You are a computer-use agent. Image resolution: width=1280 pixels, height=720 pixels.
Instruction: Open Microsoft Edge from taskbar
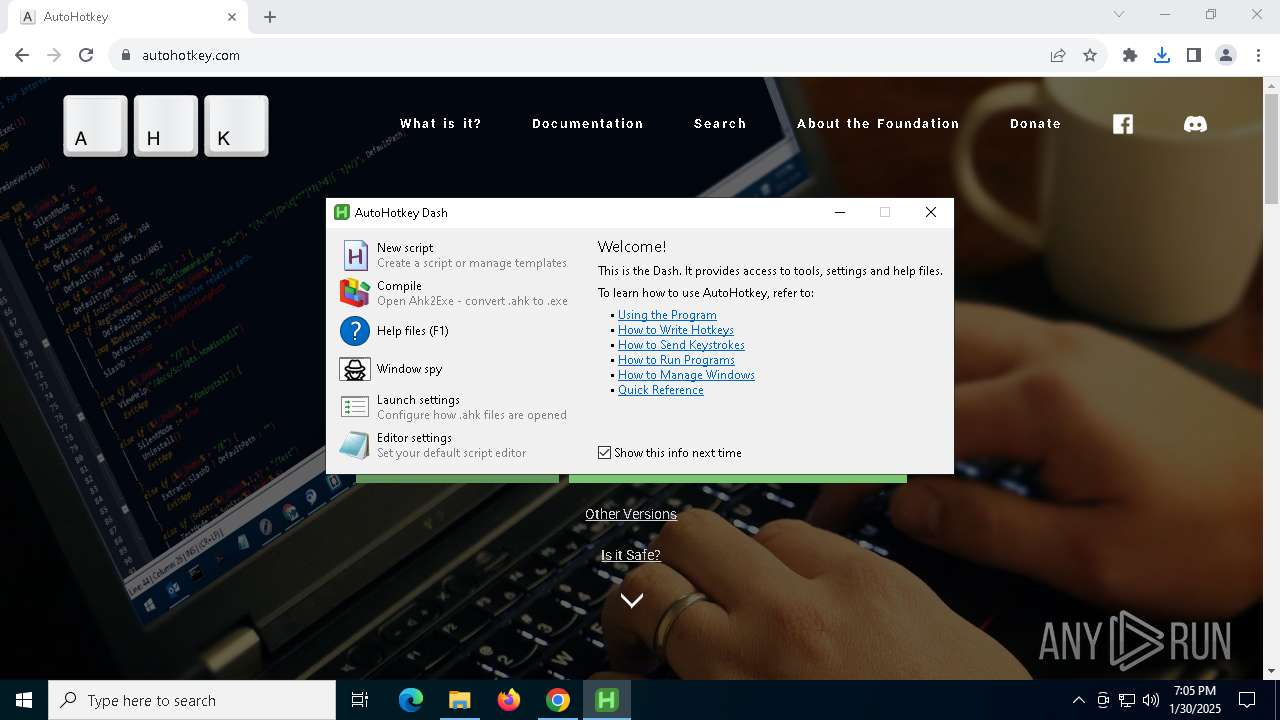(x=411, y=700)
